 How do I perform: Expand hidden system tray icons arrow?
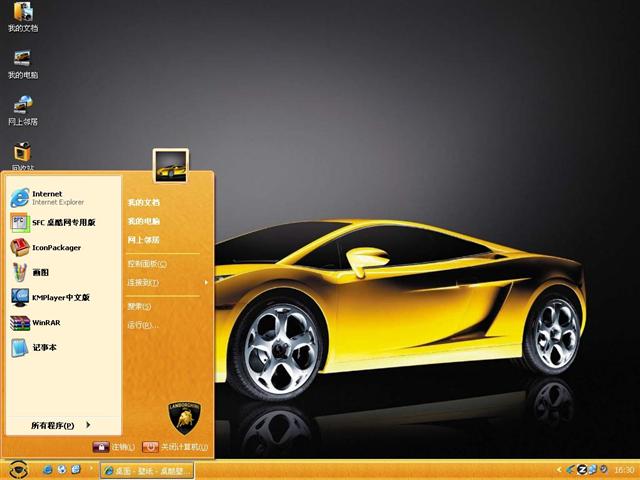[559, 470]
